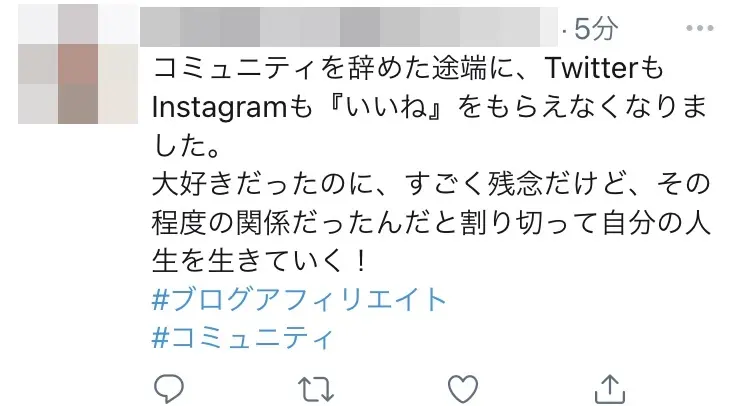Viewport: 737px width, 406px height.
Task: Click the phrase 自分の人 in the tweet
Action: coord(656,222)
